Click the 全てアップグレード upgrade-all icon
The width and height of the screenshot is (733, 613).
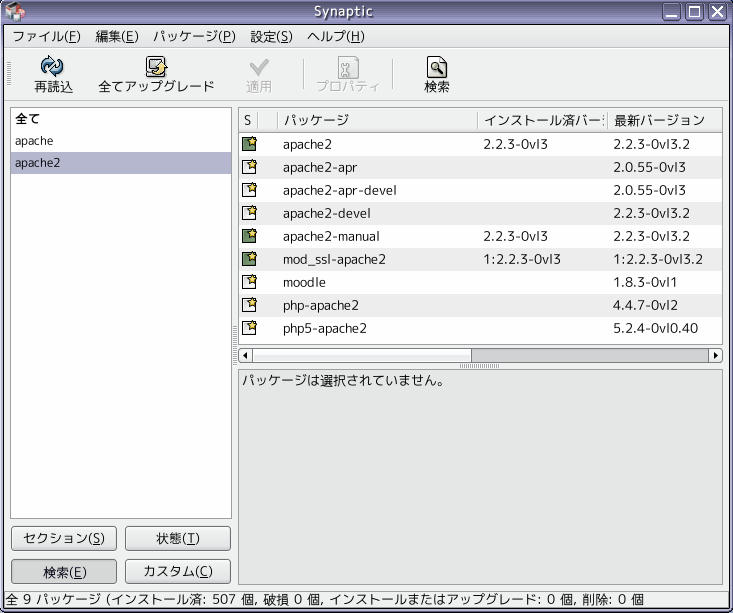coord(156,66)
